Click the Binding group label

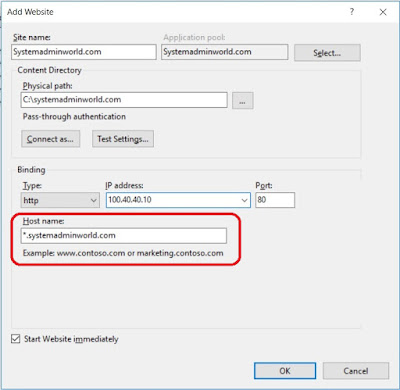pyautogui.click(x=31, y=170)
